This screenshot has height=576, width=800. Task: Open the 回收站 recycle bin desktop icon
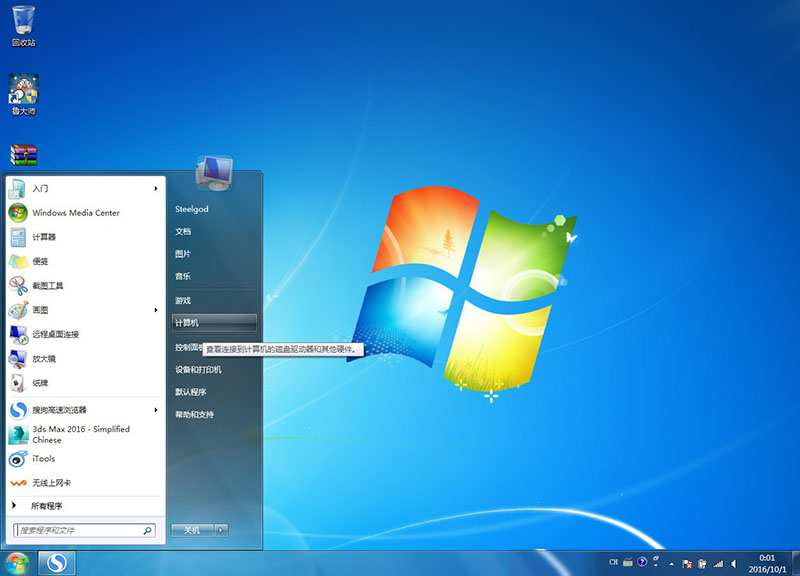pos(23,27)
